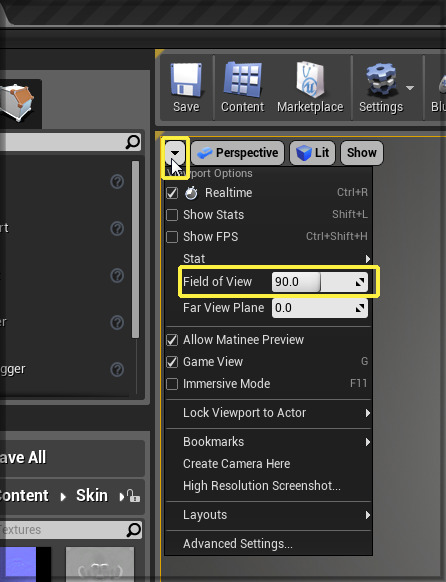This screenshot has width=446, height=582.
Task: Click the Far View Plane spinner handle icon
Action: [360, 308]
